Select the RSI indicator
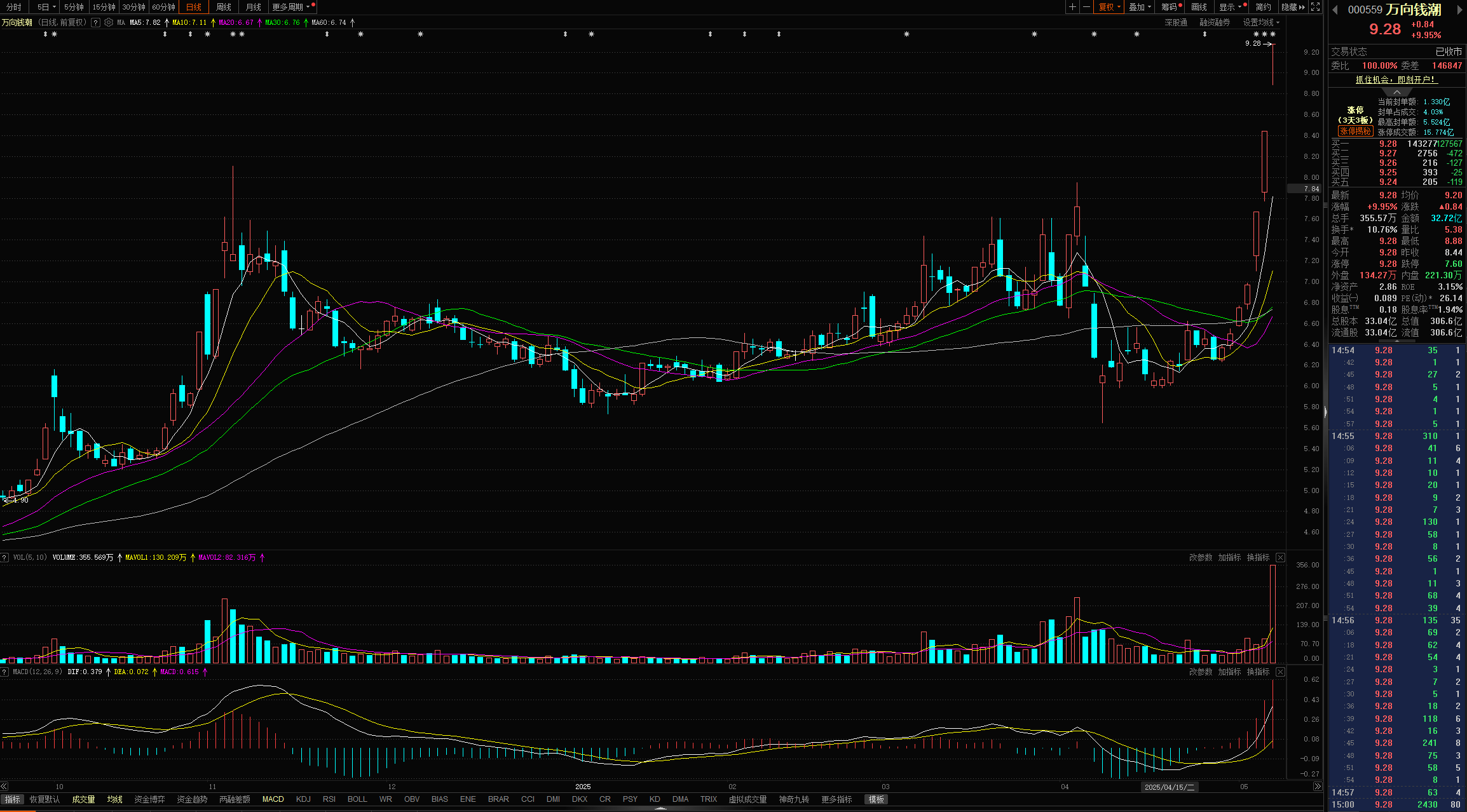The image size is (1467, 812). (x=329, y=799)
